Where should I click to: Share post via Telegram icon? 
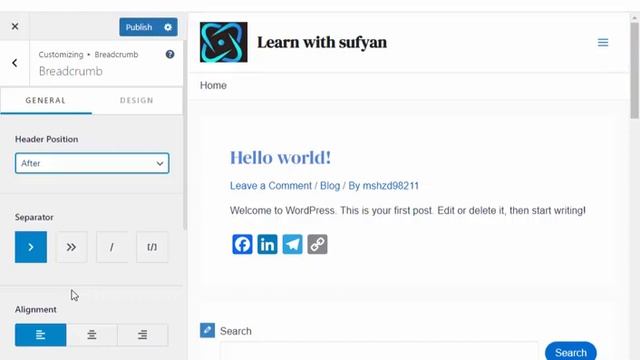tap(293, 244)
